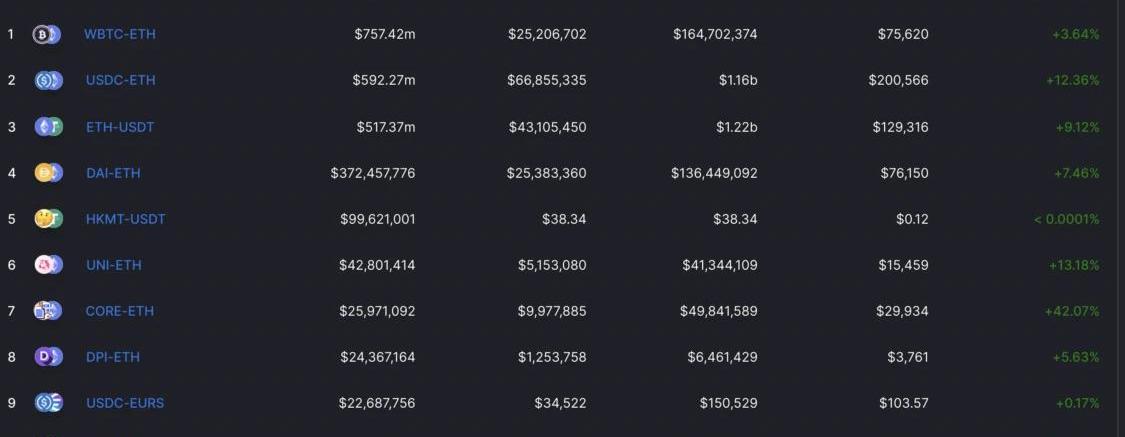This screenshot has height=437, width=1125.
Task: Open the USDC-ETH pair link
Action: 120,80
